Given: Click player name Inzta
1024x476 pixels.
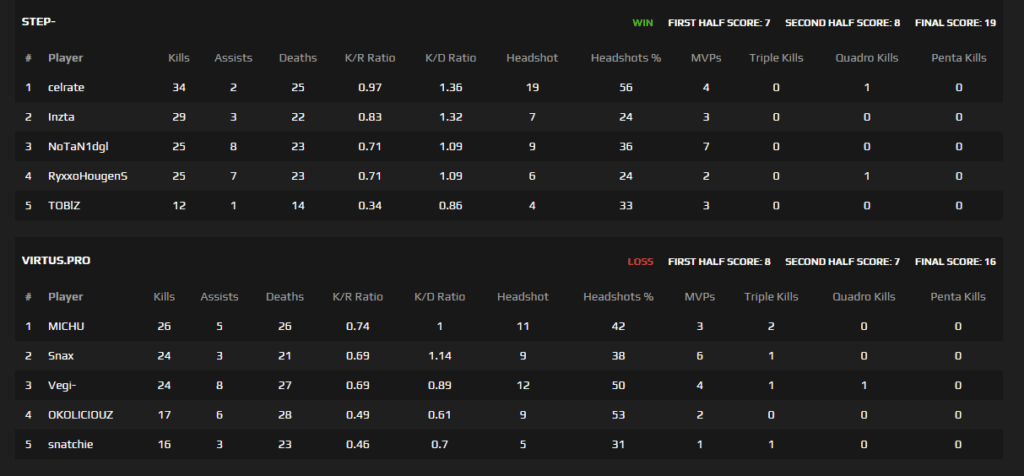Looking at the screenshot, I should 62,118.
